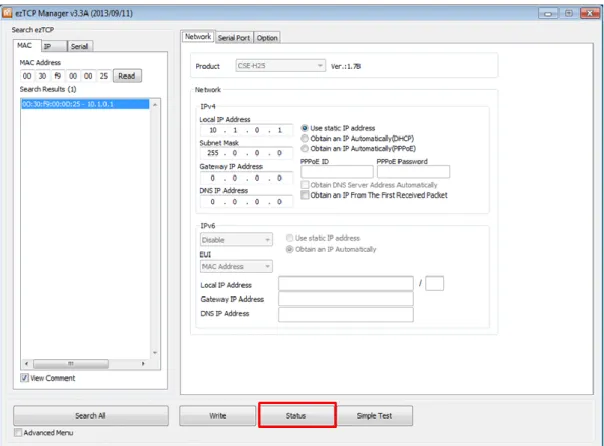Start the Simple Test
This screenshot has height=446, width=604.
click(374, 416)
